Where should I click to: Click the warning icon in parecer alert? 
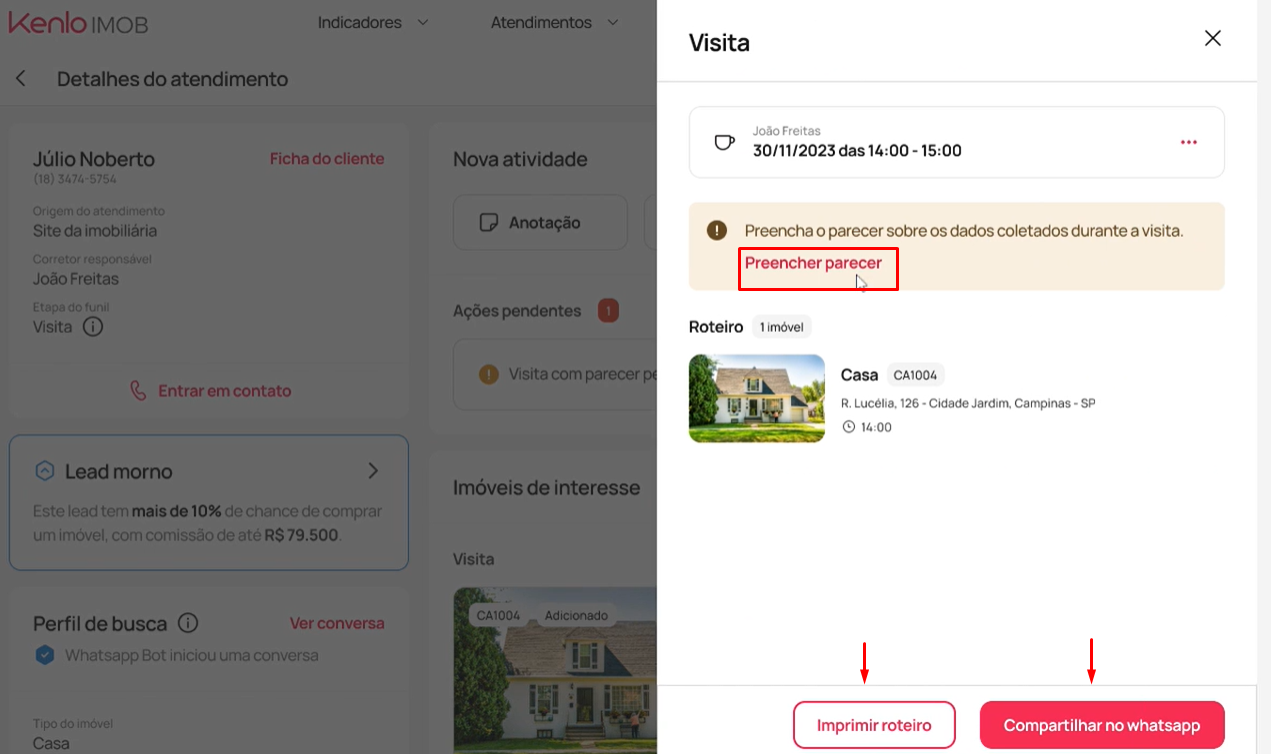pyautogui.click(x=716, y=231)
